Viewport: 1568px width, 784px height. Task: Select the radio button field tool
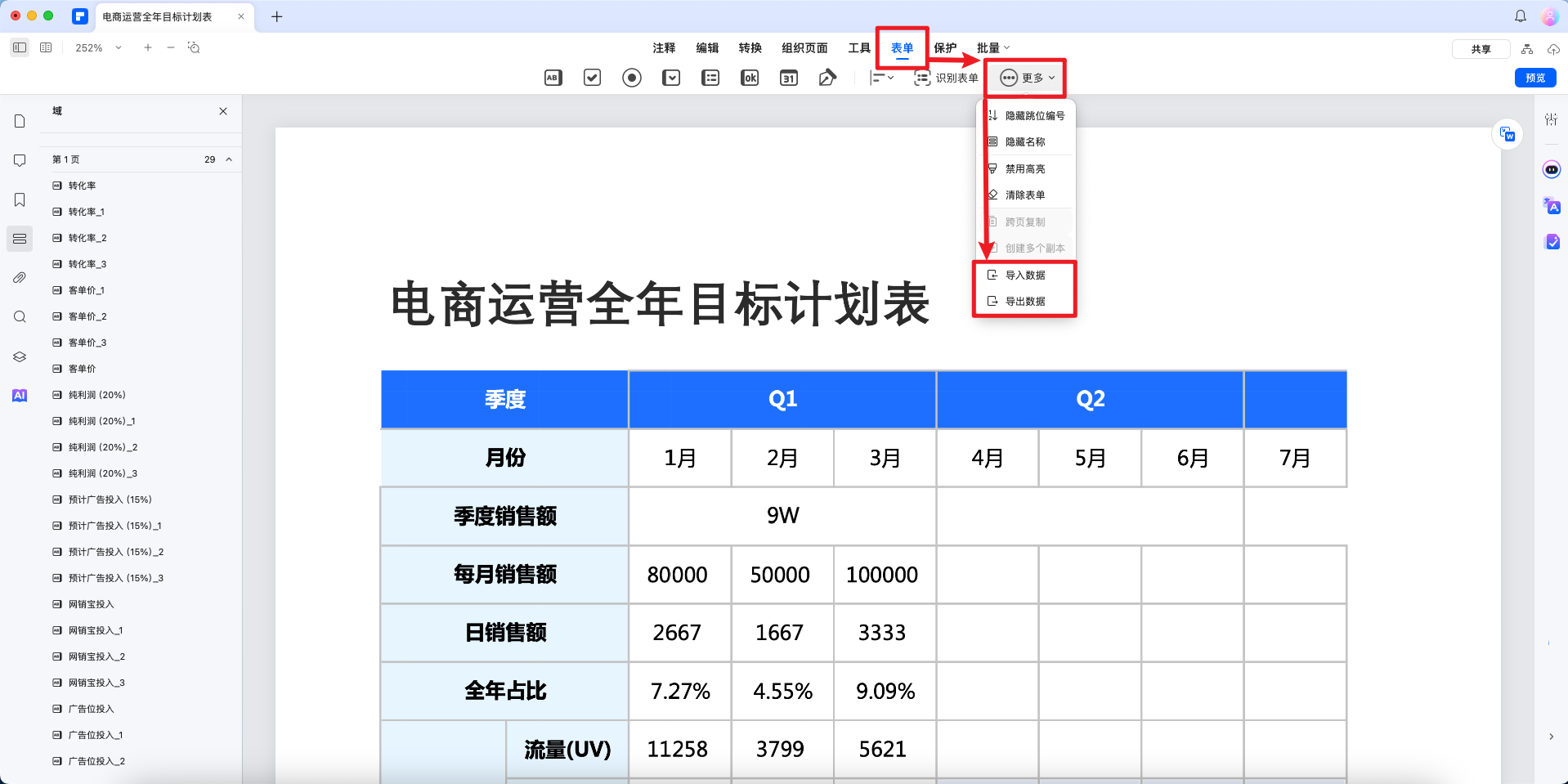pos(630,78)
